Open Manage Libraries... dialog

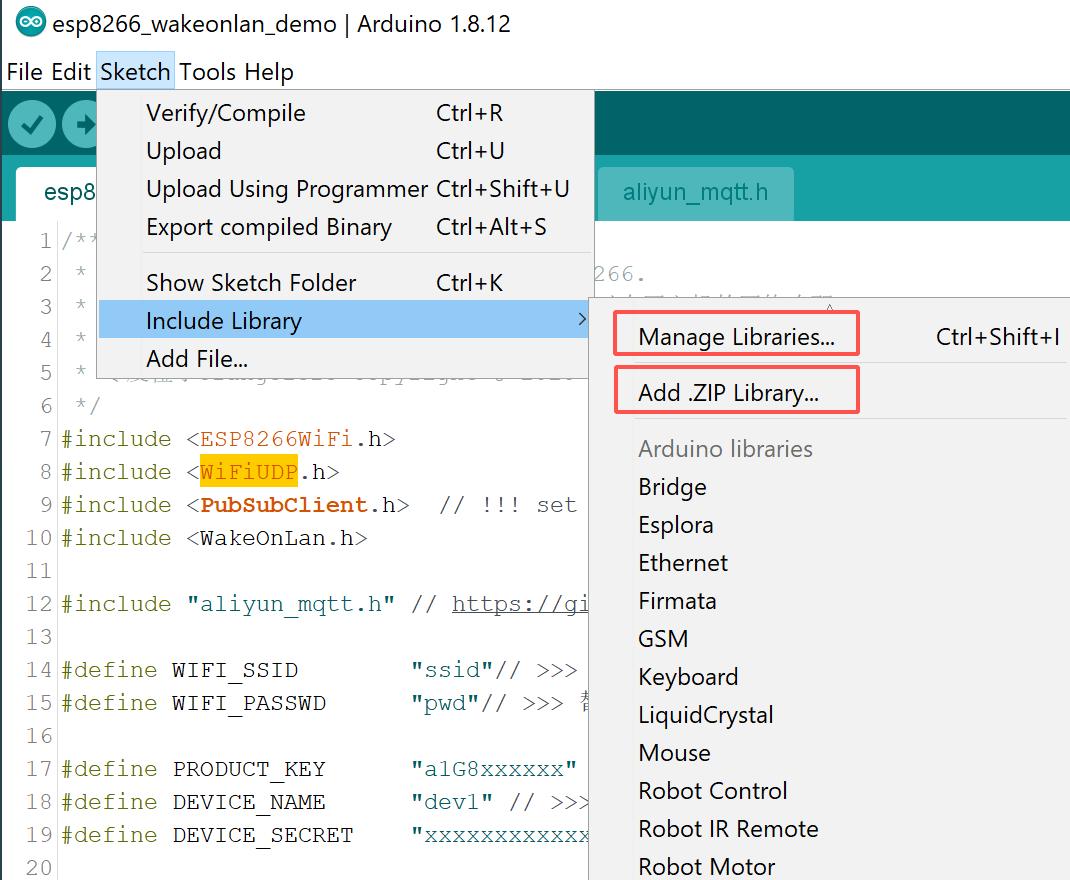tap(736, 337)
